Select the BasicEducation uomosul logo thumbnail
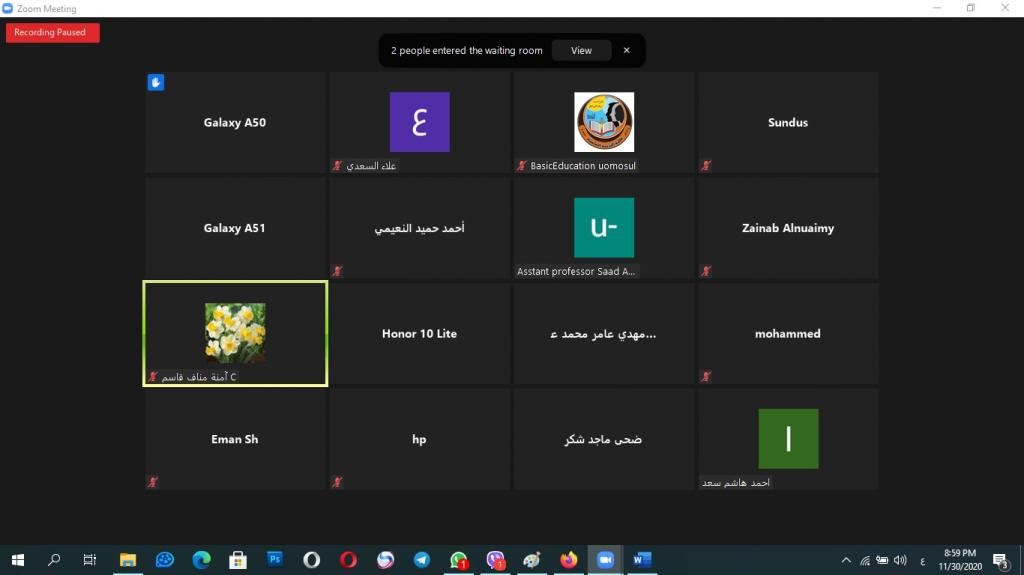Viewport: 1024px width, 575px height. click(x=603, y=122)
